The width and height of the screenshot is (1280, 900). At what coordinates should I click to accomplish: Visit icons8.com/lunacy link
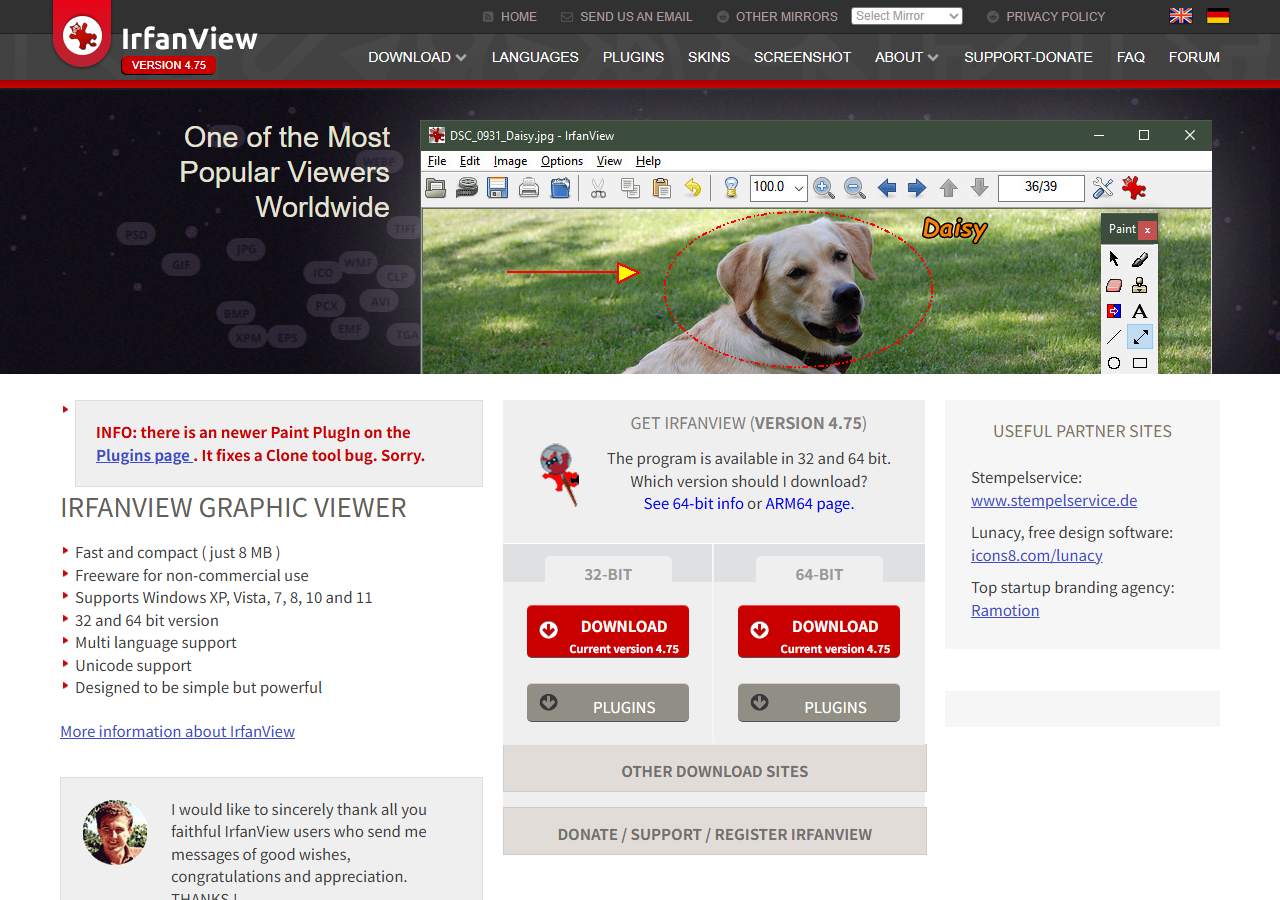click(x=1037, y=555)
